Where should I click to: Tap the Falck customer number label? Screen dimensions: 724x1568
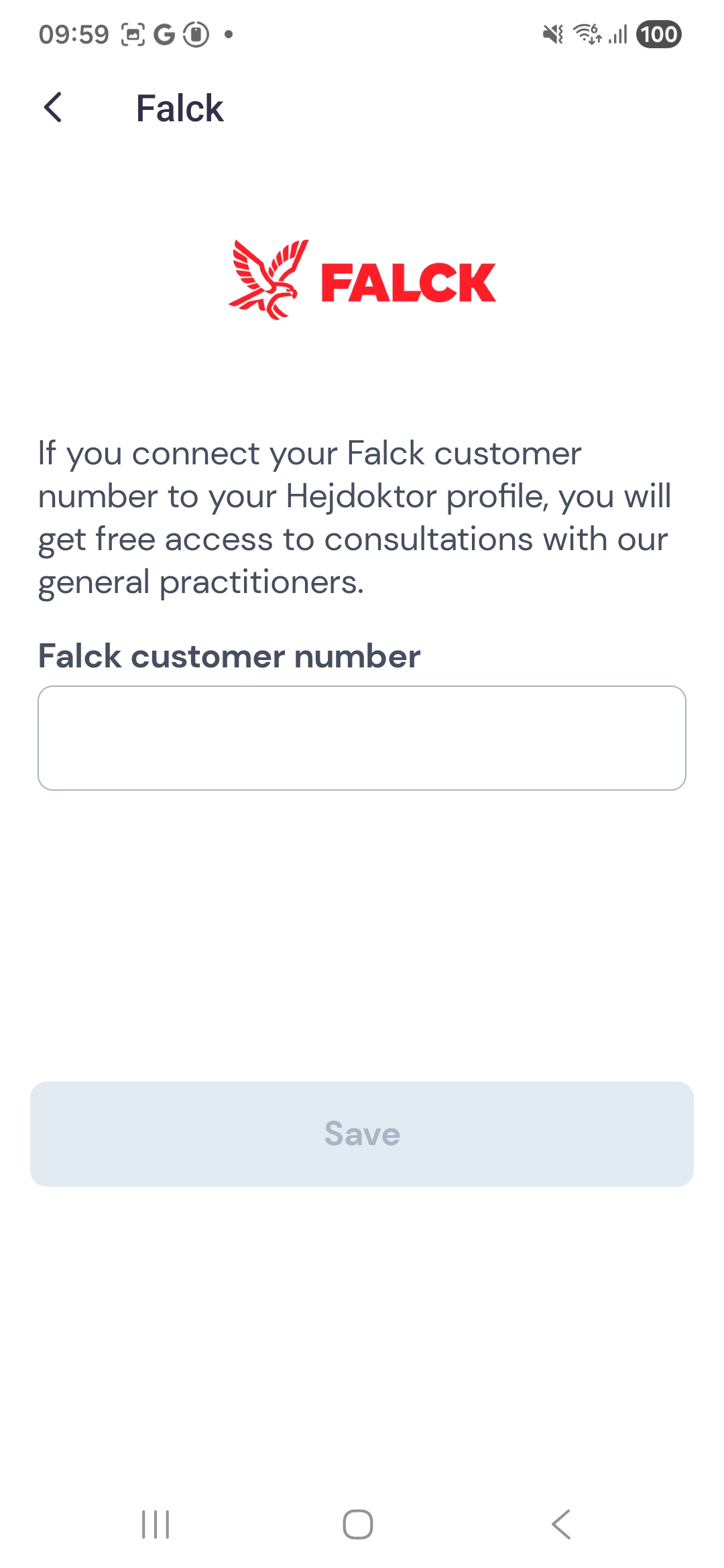point(228,655)
